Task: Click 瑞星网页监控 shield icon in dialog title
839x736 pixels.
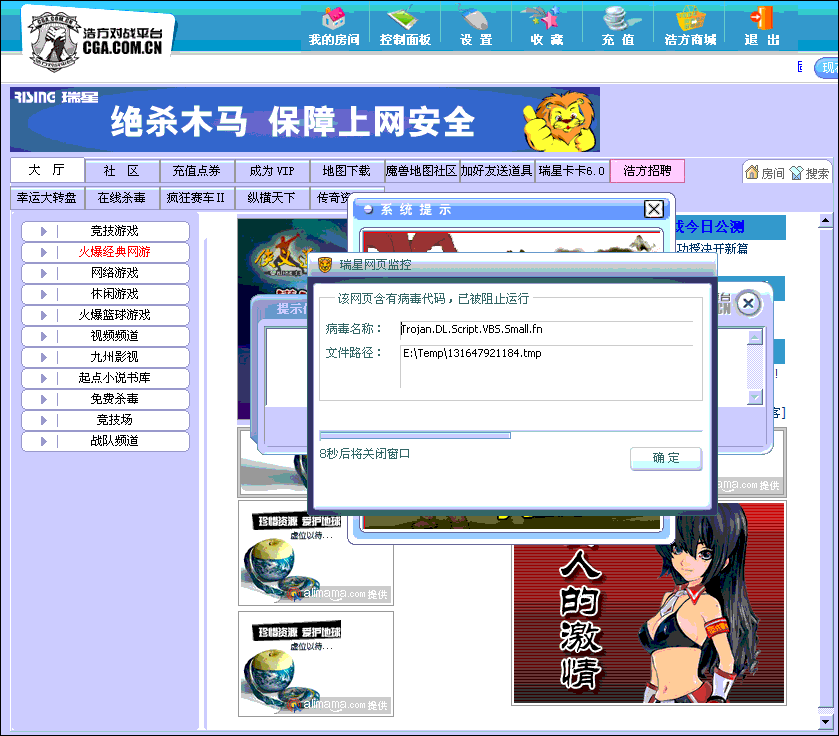Action: click(x=325, y=264)
